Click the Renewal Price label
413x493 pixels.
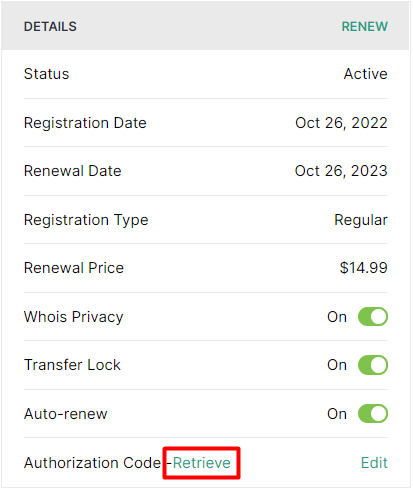tap(74, 268)
